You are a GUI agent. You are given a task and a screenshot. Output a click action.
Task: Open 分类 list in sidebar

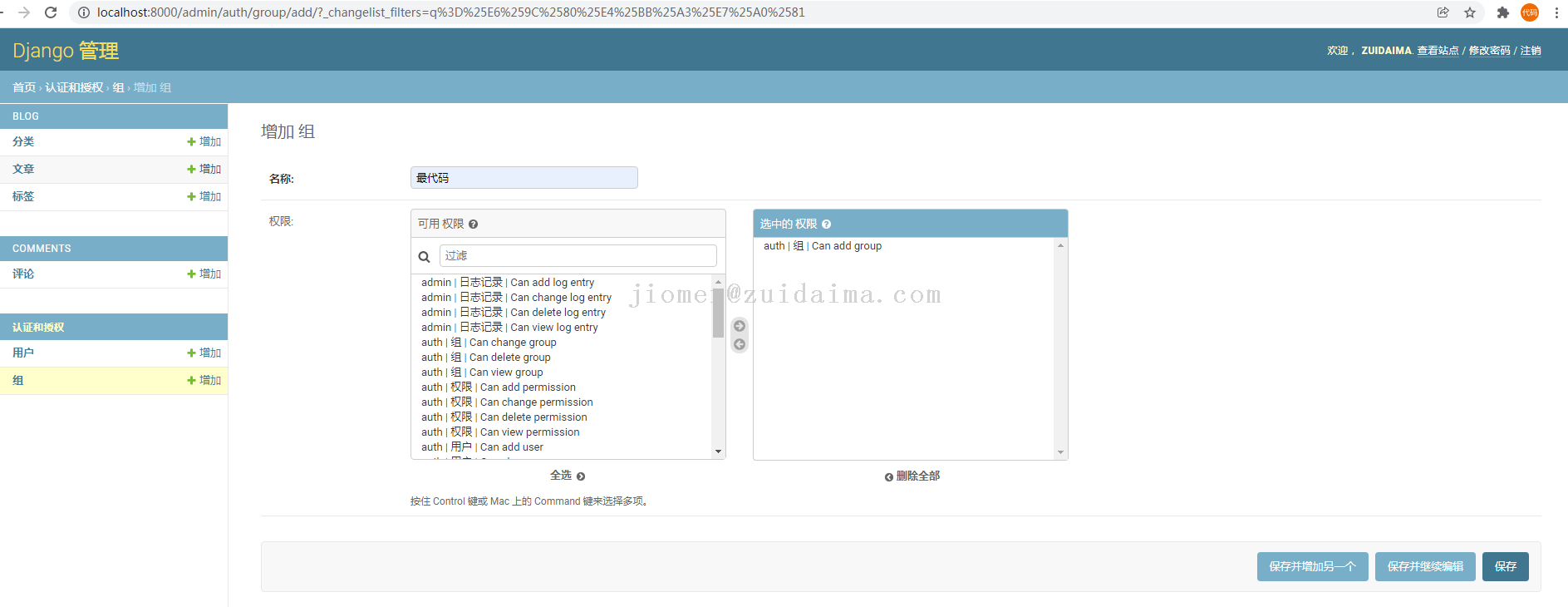(23, 142)
